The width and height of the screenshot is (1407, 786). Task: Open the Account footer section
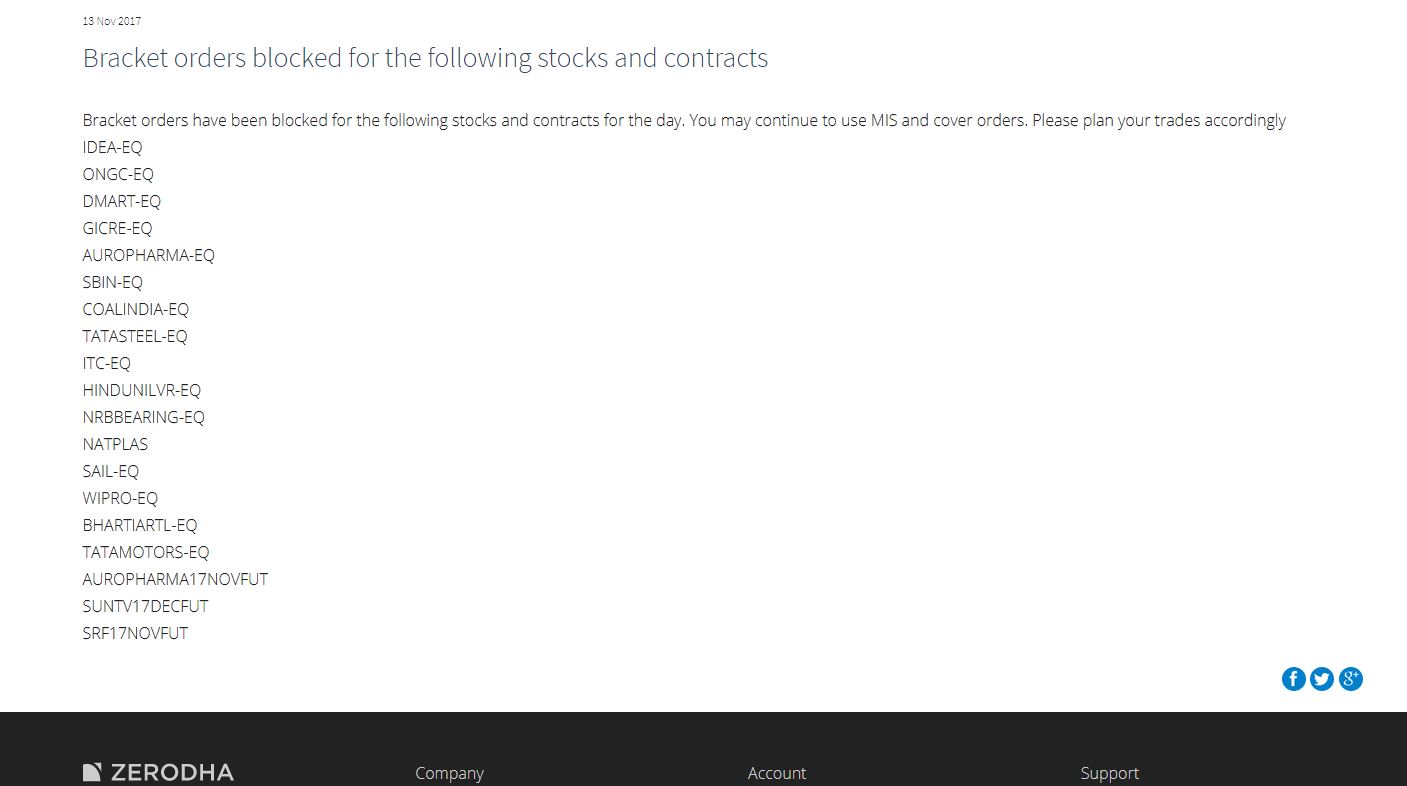pyautogui.click(x=777, y=773)
